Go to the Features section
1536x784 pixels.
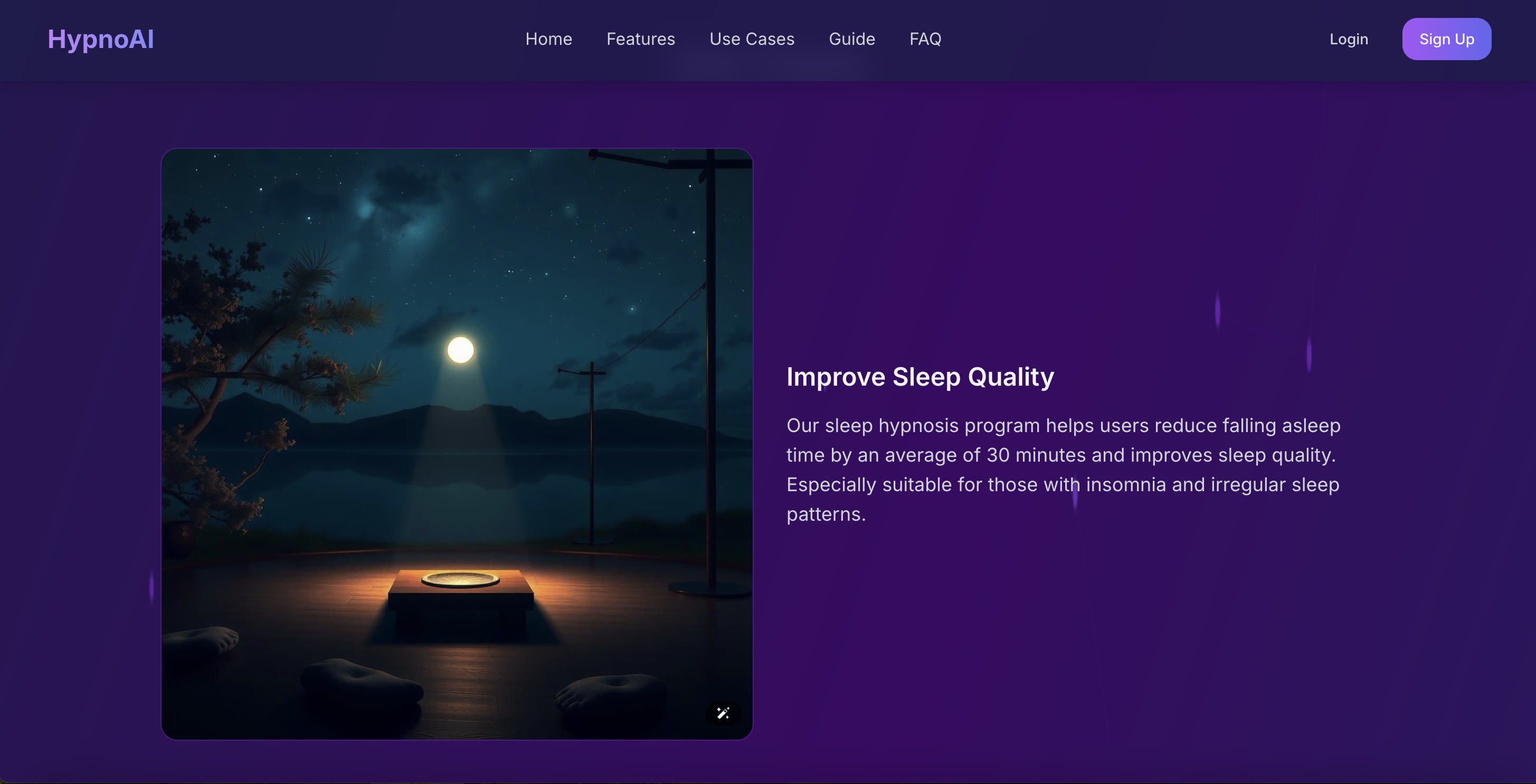[640, 40]
